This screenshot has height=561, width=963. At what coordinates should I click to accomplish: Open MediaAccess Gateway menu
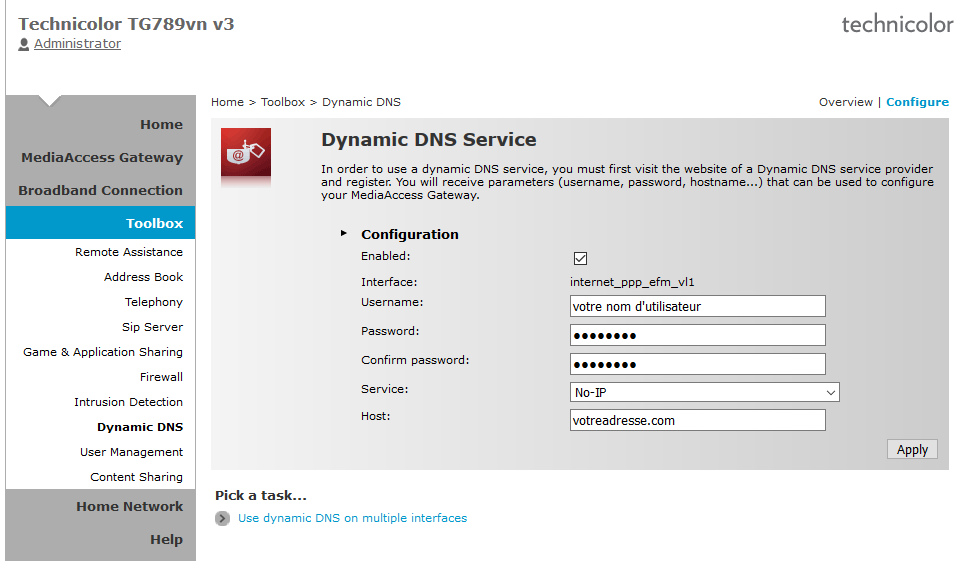point(102,158)
